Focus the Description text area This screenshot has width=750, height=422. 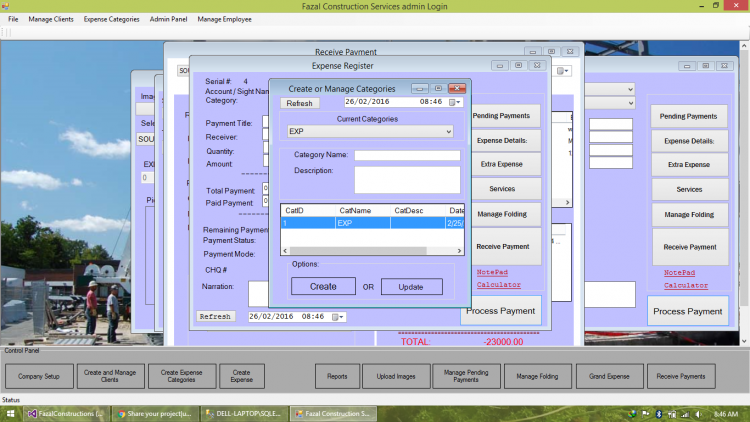(407, 179)
